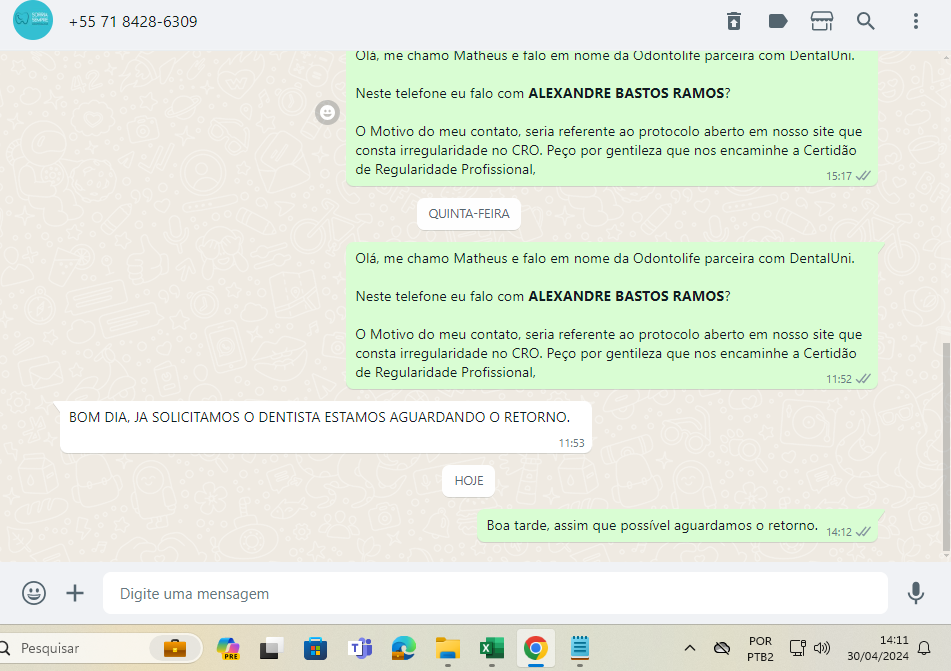Select message 'BOM DIA, JA SOLICITAMOS O DENTISTA'
Viewport: 951px width, 671px height.
(x=326, y=427)
